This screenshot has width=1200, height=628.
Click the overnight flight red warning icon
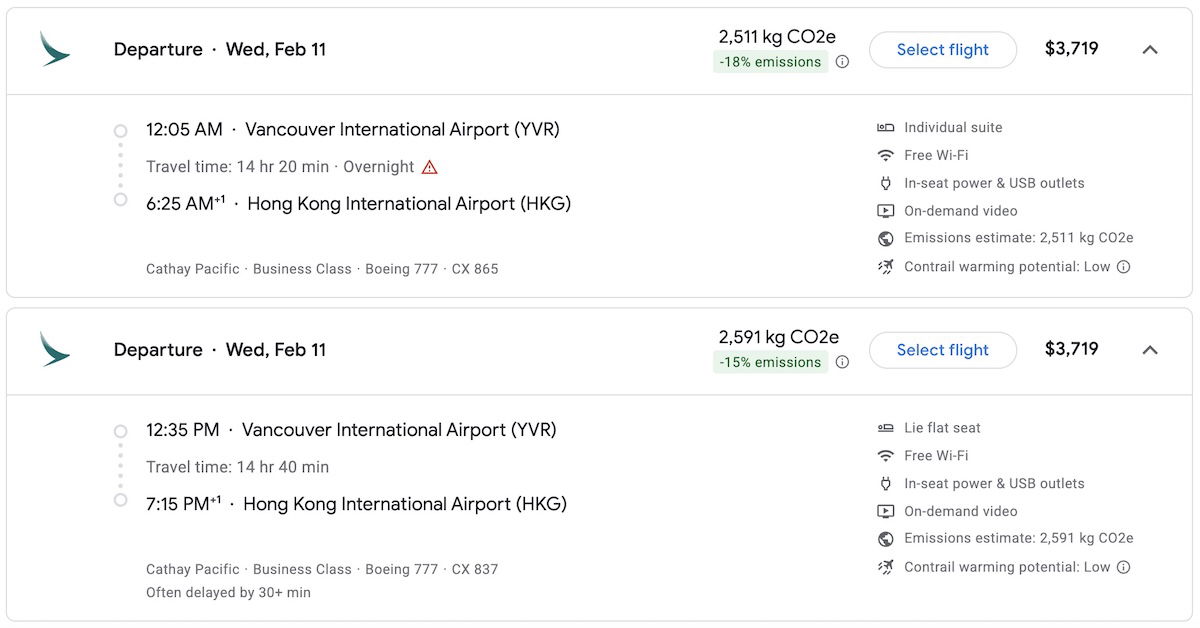(429, 167)
